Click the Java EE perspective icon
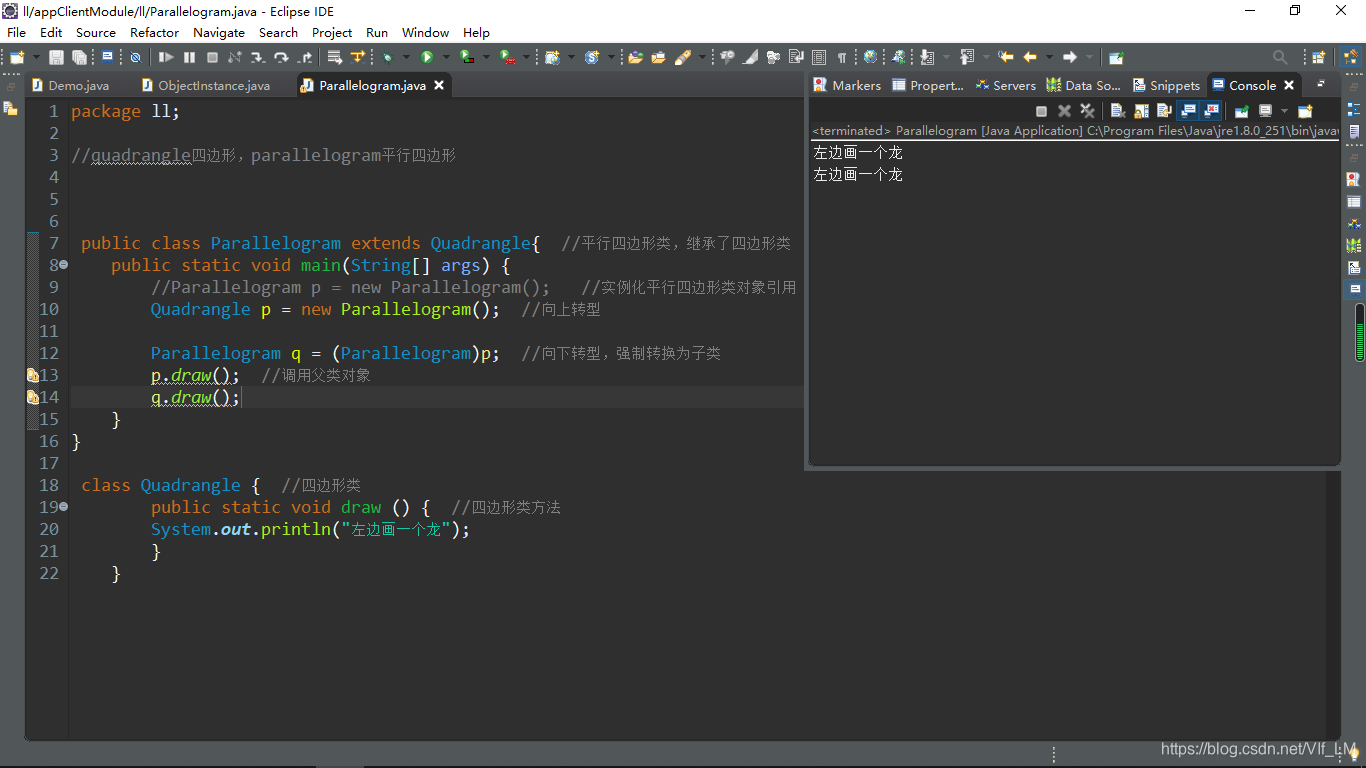Image resolution: width=1366 pixels, height=768 pixels. coord(1350,57)
